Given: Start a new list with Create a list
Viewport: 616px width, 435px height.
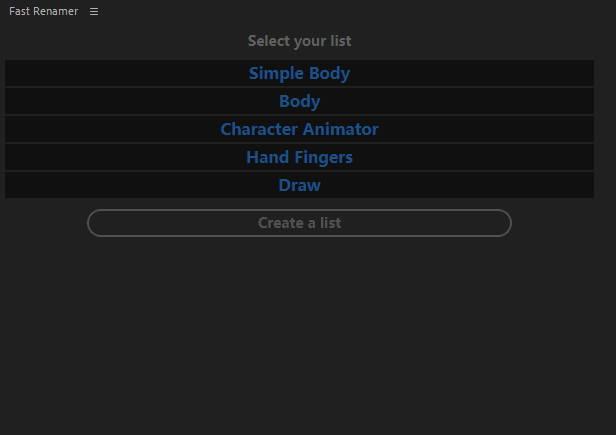Looking at the screenshot, I should [299, 223].
